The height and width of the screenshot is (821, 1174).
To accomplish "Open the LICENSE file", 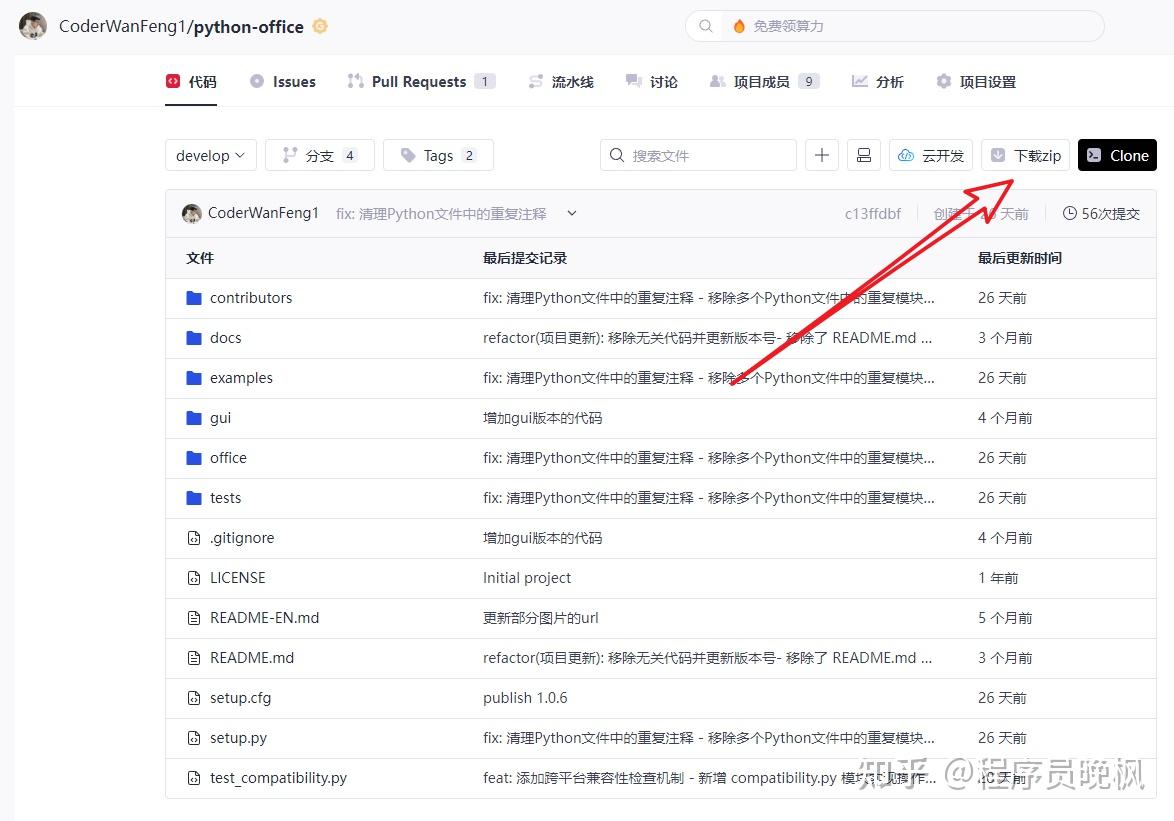I will pos(240,577).
